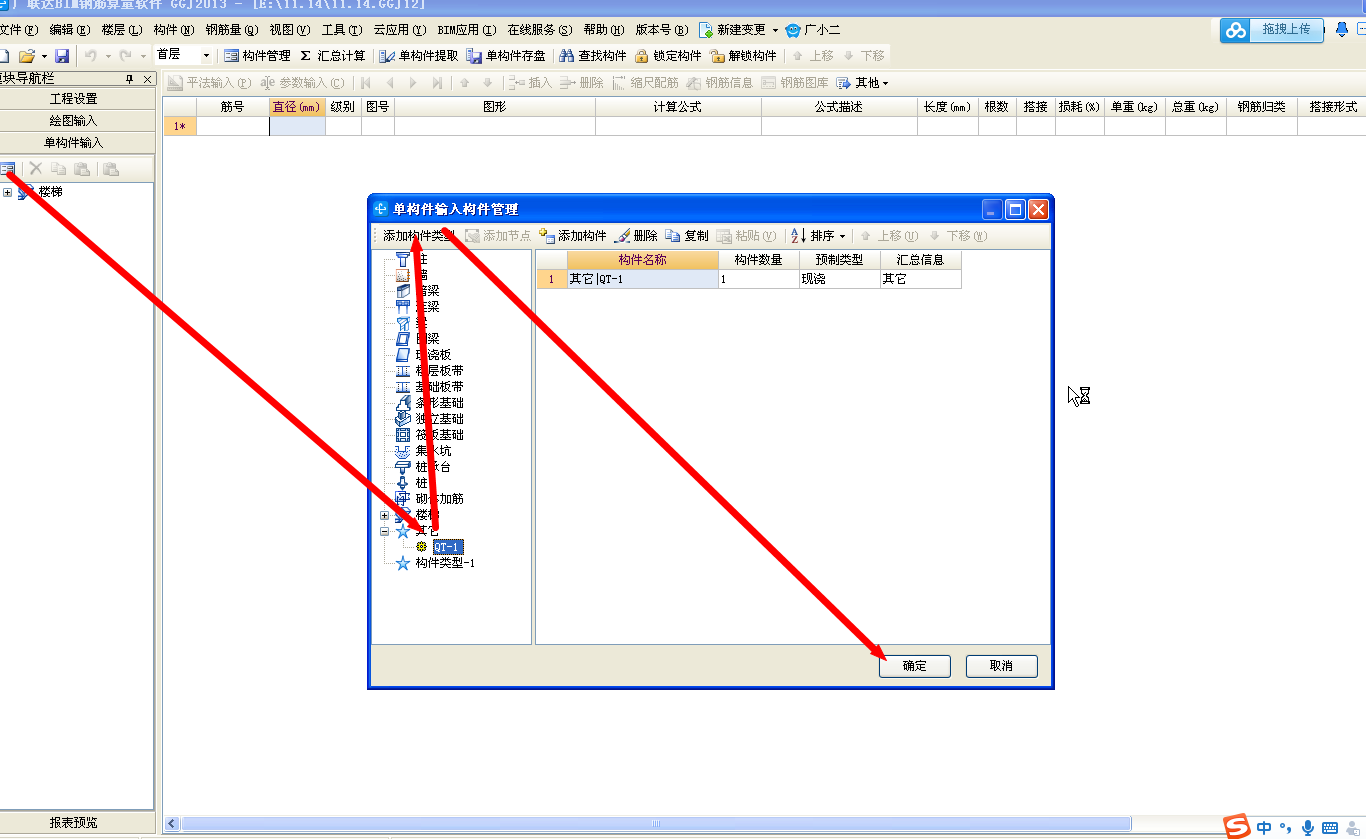Image resolution: width=1366 pixels, height=839 pixels.
Task: Click 单构件提取 toolbar button
Action: tap(419, 56)
